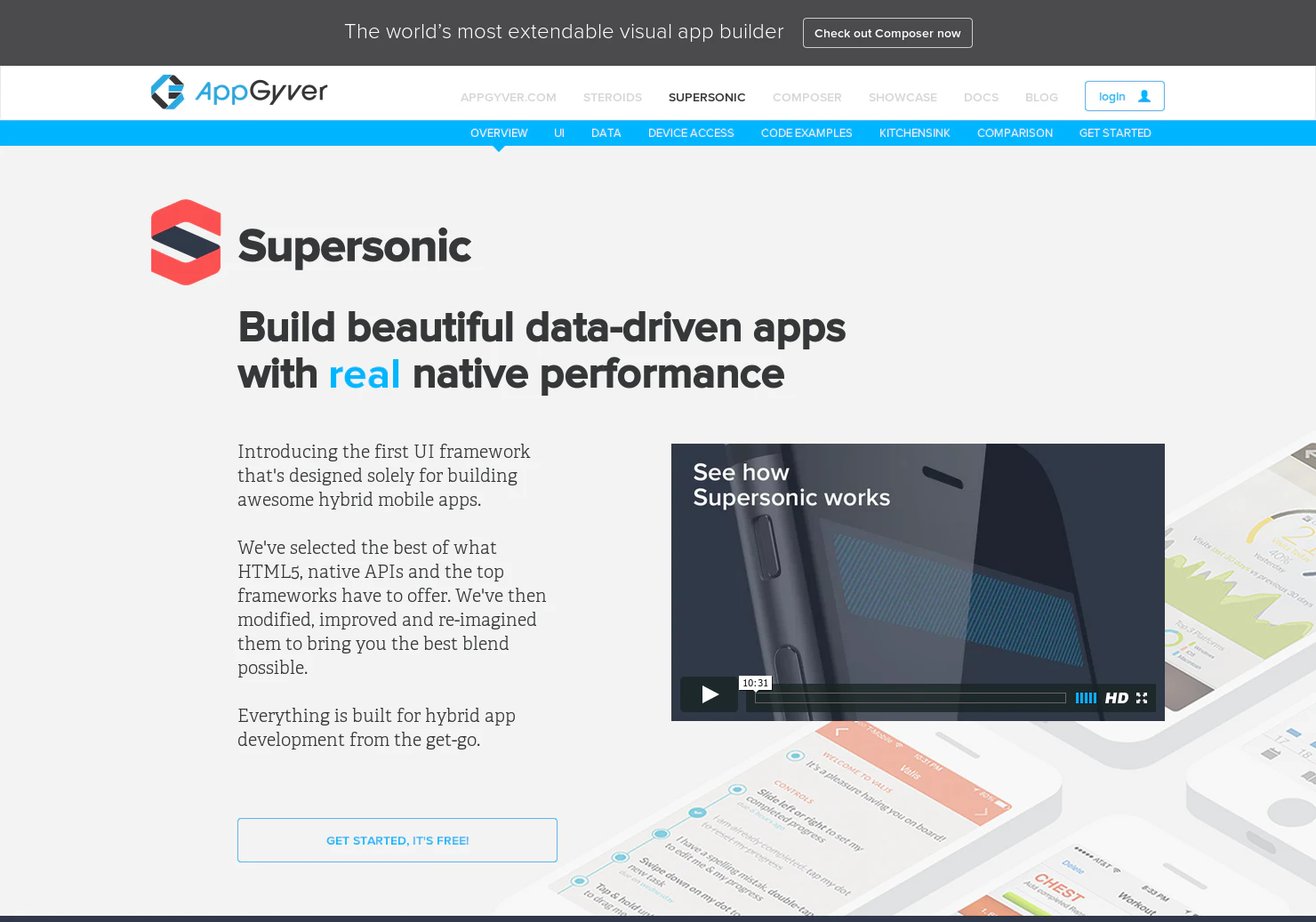
Task: Click the login button
Action: [1124, 96]
